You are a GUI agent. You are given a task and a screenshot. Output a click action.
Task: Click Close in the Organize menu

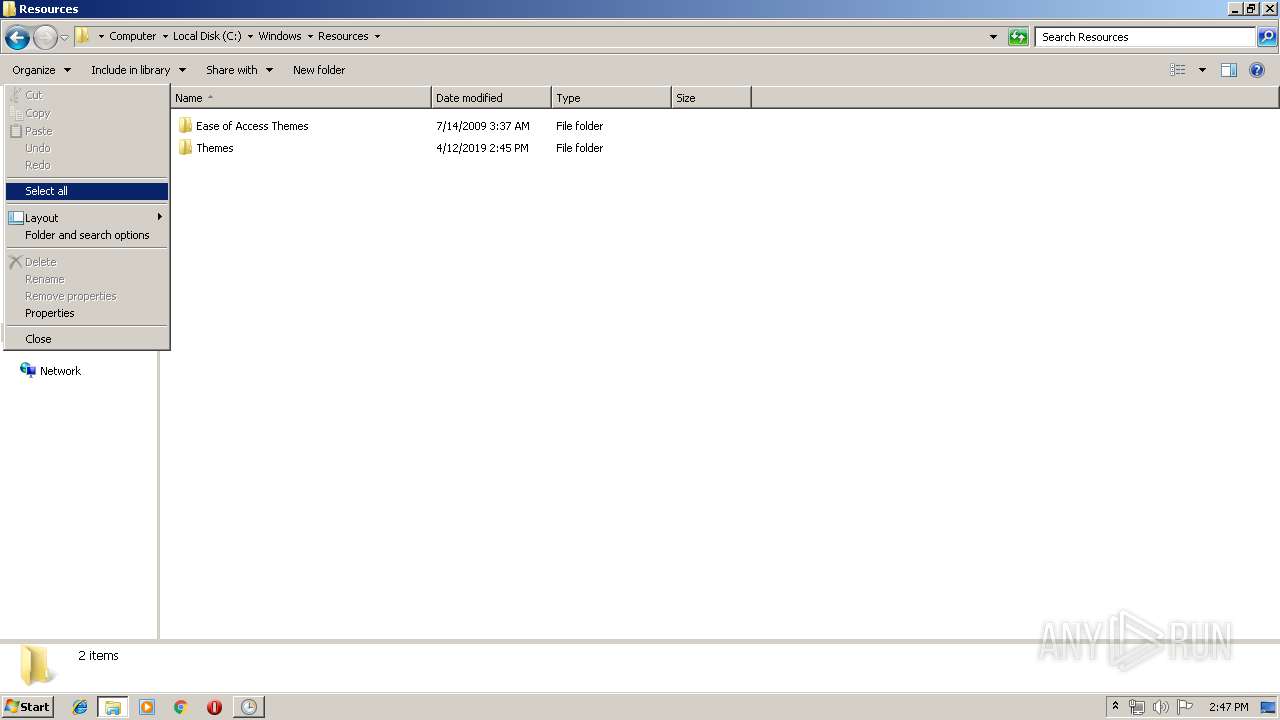point(87,339)
